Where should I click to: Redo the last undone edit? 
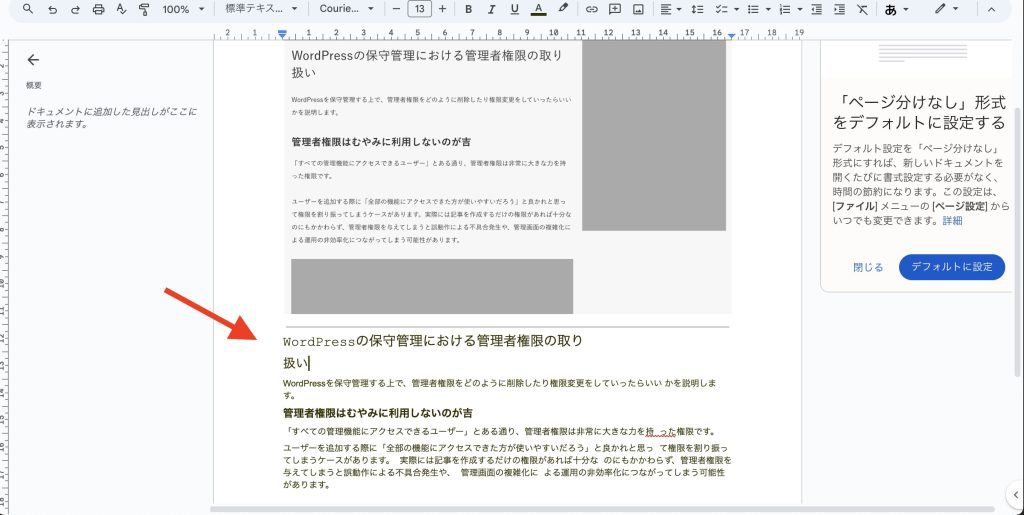[x=75, y=9]
